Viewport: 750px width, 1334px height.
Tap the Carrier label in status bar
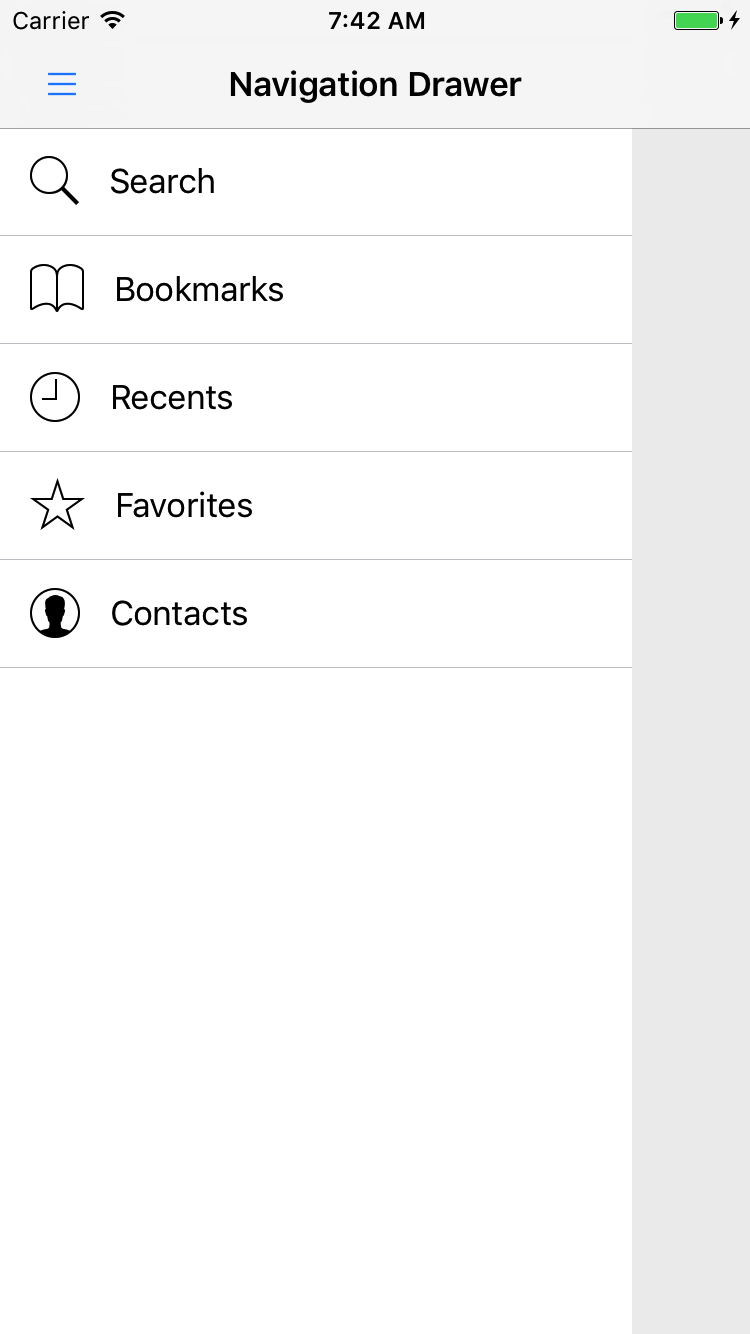click(x=51, y=21)
